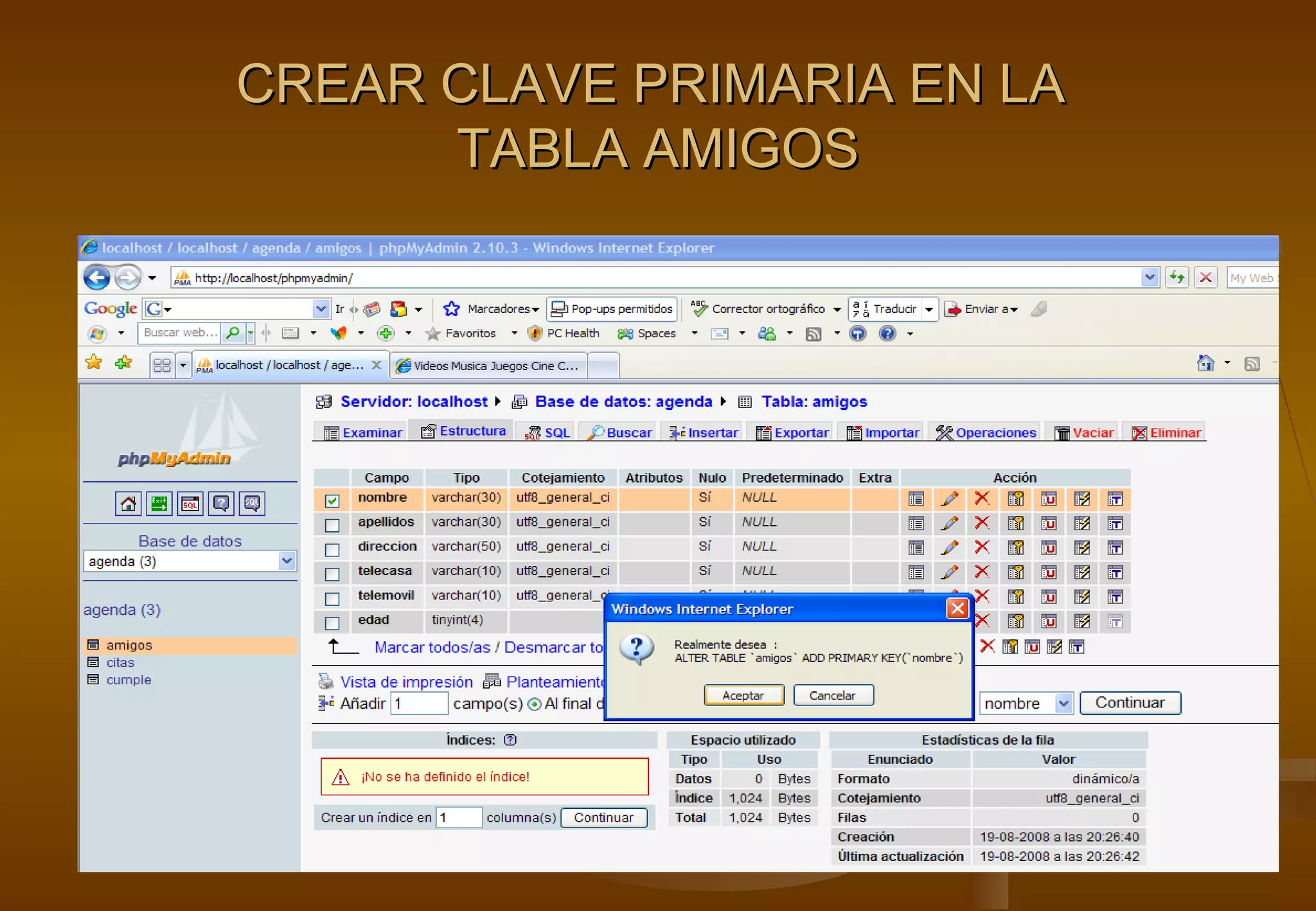1316x911 pixels.
Task: Uncheck the nombre field checkbox
Action: click(x=332, y=500)
